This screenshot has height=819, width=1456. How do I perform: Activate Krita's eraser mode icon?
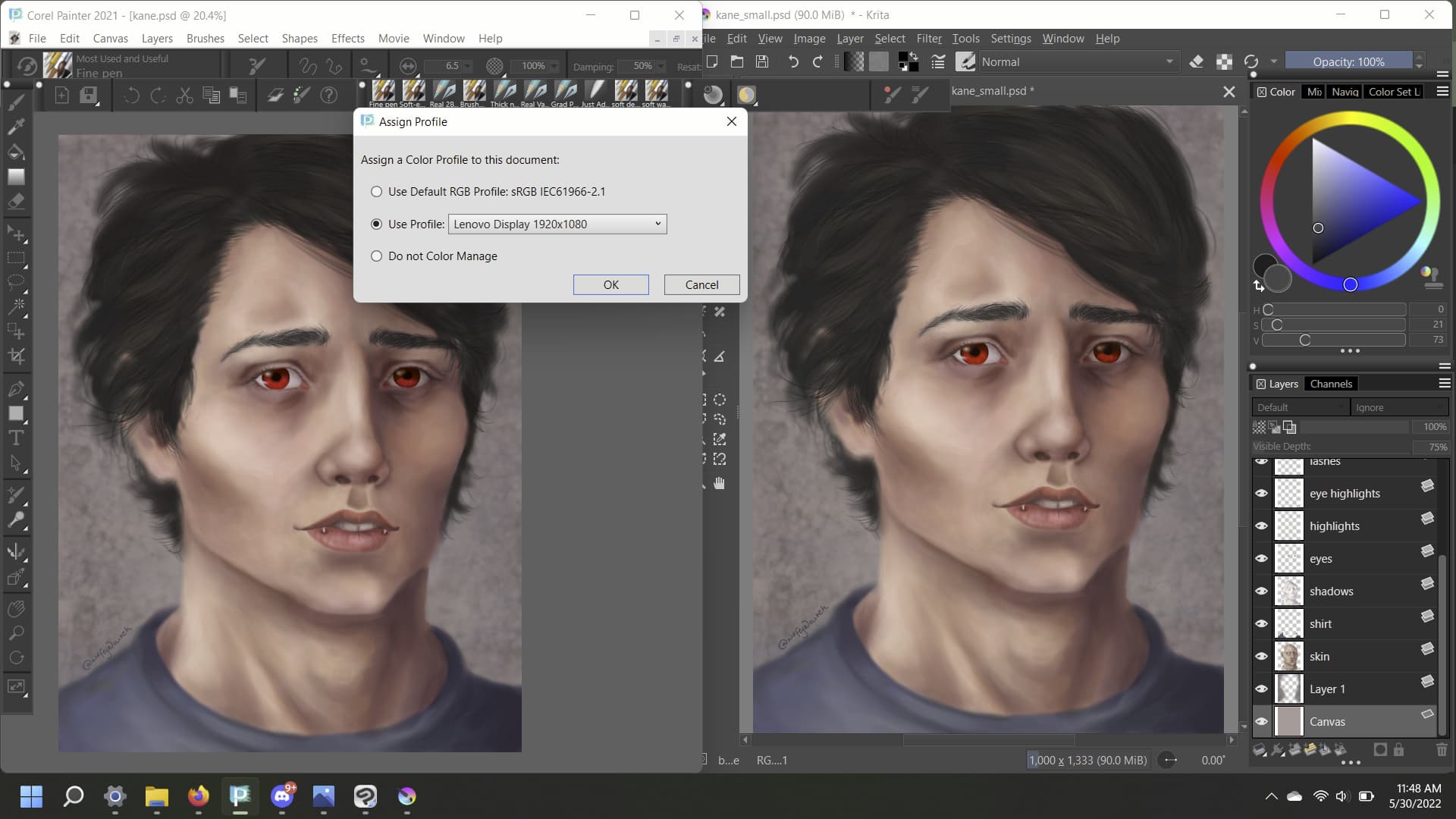click(x=1196, y=62)
